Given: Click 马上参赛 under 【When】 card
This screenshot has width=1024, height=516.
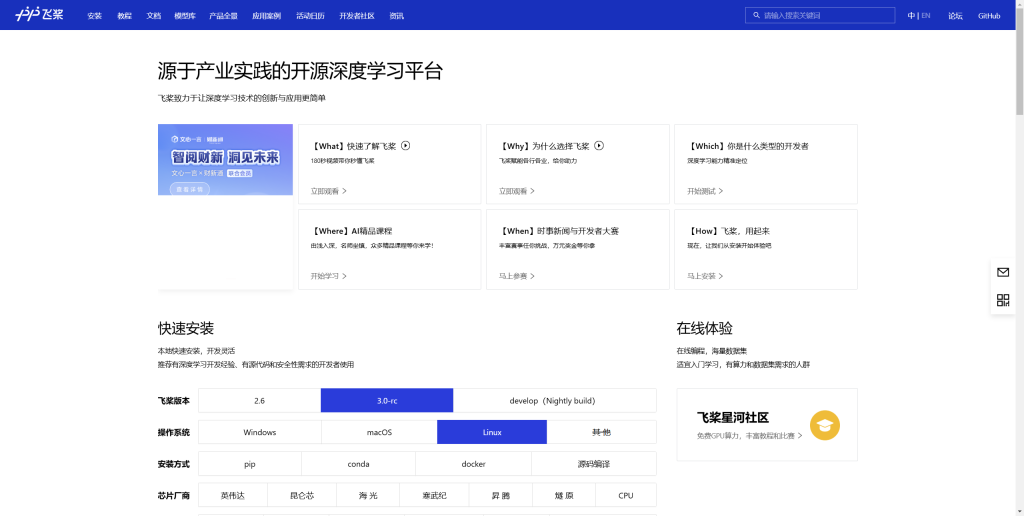Looking at the screenshot, I should (517, 276).
